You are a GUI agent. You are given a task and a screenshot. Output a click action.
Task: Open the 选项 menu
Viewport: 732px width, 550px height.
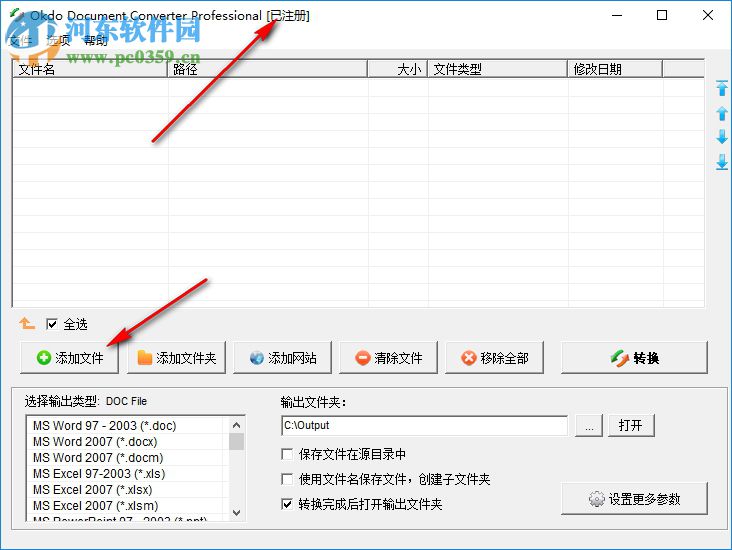click(58, 41)
